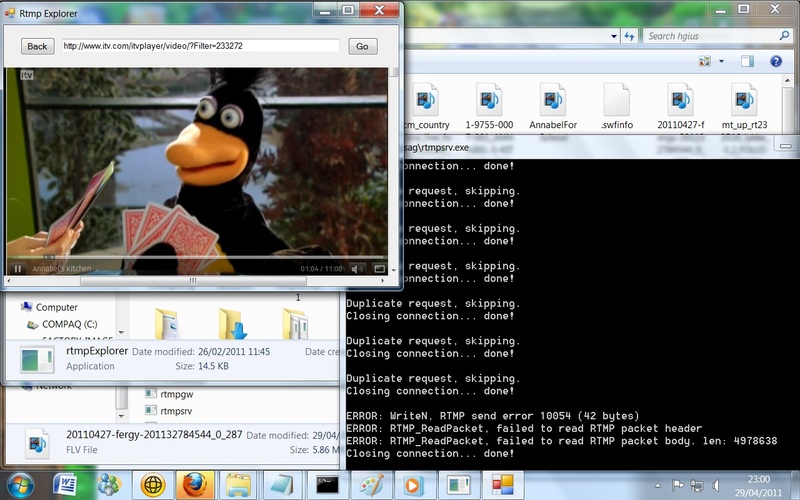Open Windows Live Messenger from taskbar
The width and height of the screenshot is (800, 500).
click(109, 485)
